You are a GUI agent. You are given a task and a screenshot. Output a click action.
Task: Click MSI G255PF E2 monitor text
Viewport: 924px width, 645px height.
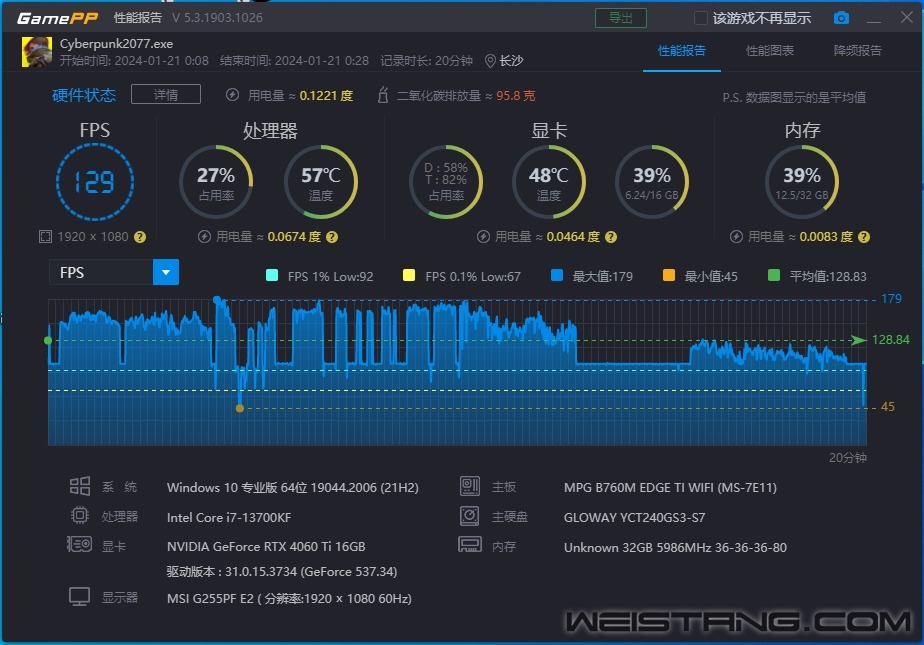[x=289, y=598]
